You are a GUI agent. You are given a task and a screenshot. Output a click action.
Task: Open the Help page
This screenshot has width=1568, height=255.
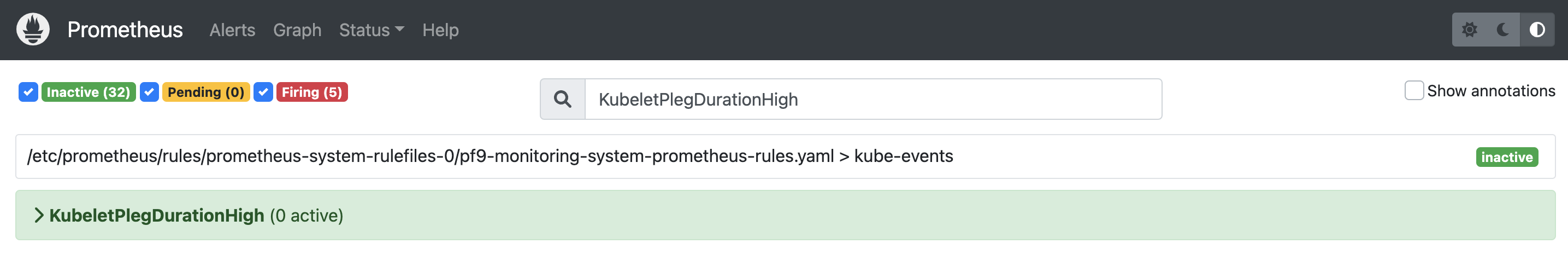point(440,30)
